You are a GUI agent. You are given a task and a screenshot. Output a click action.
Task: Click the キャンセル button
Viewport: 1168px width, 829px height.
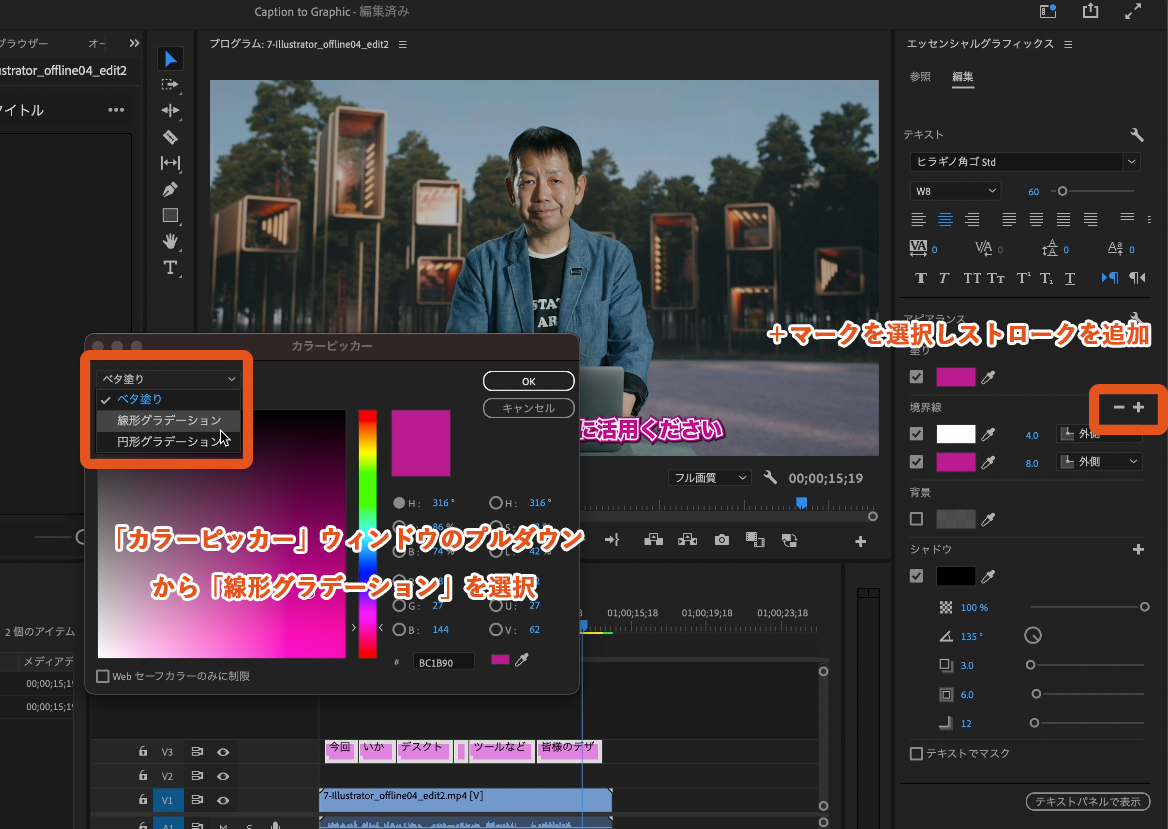(x=528, y=408)
